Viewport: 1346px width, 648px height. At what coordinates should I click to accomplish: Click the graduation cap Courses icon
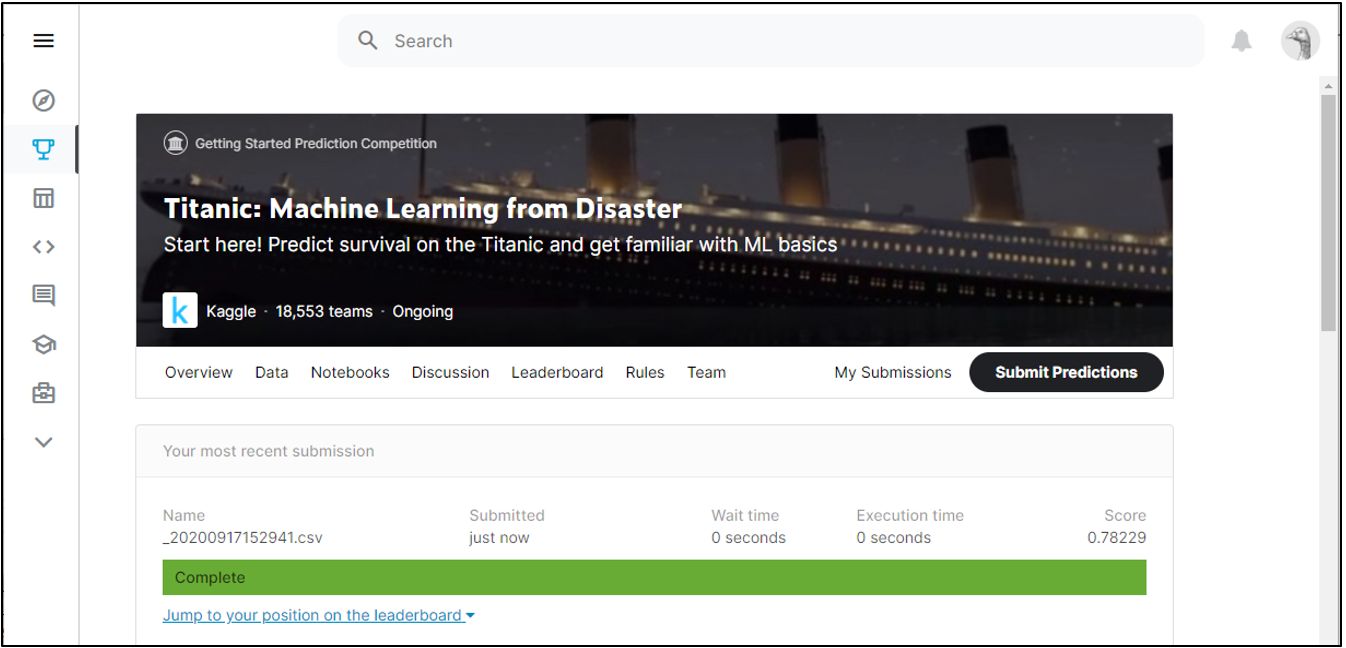click(43, 344)
